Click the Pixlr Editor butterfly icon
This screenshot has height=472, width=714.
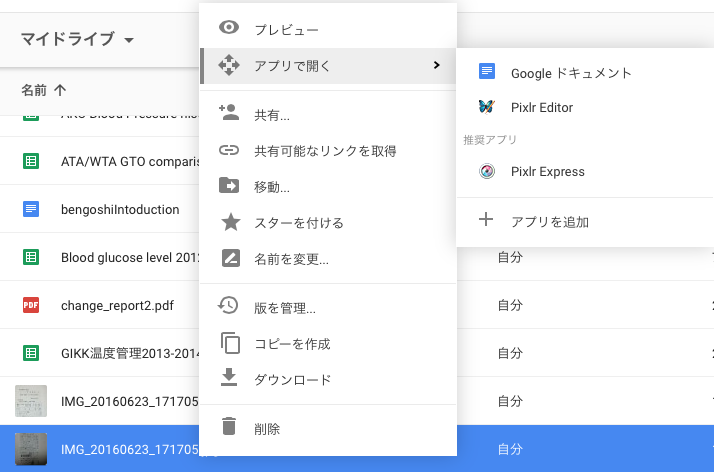point(486,107)
